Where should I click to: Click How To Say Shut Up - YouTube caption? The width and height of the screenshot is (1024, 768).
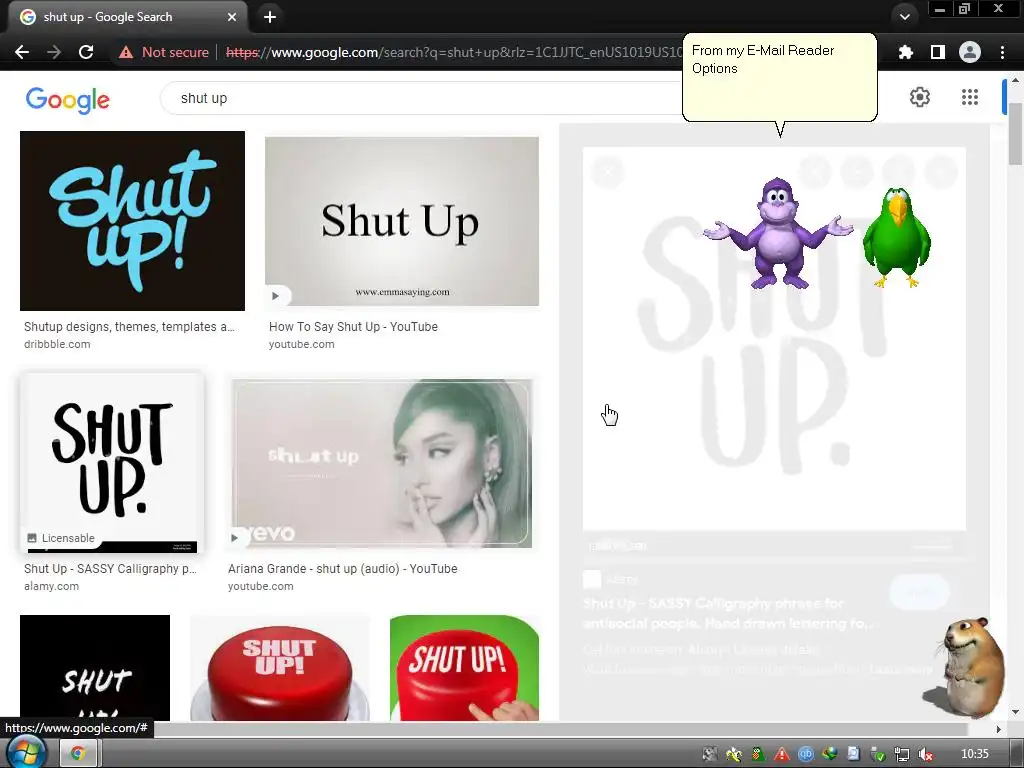tap(353, 327)
